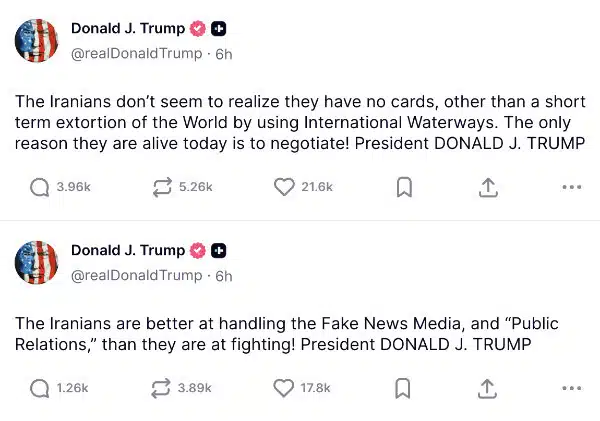Repost the second post with 3.89k reposts
Image resolution: width=600 pixels, height=421 pixels.
(162, 388)
